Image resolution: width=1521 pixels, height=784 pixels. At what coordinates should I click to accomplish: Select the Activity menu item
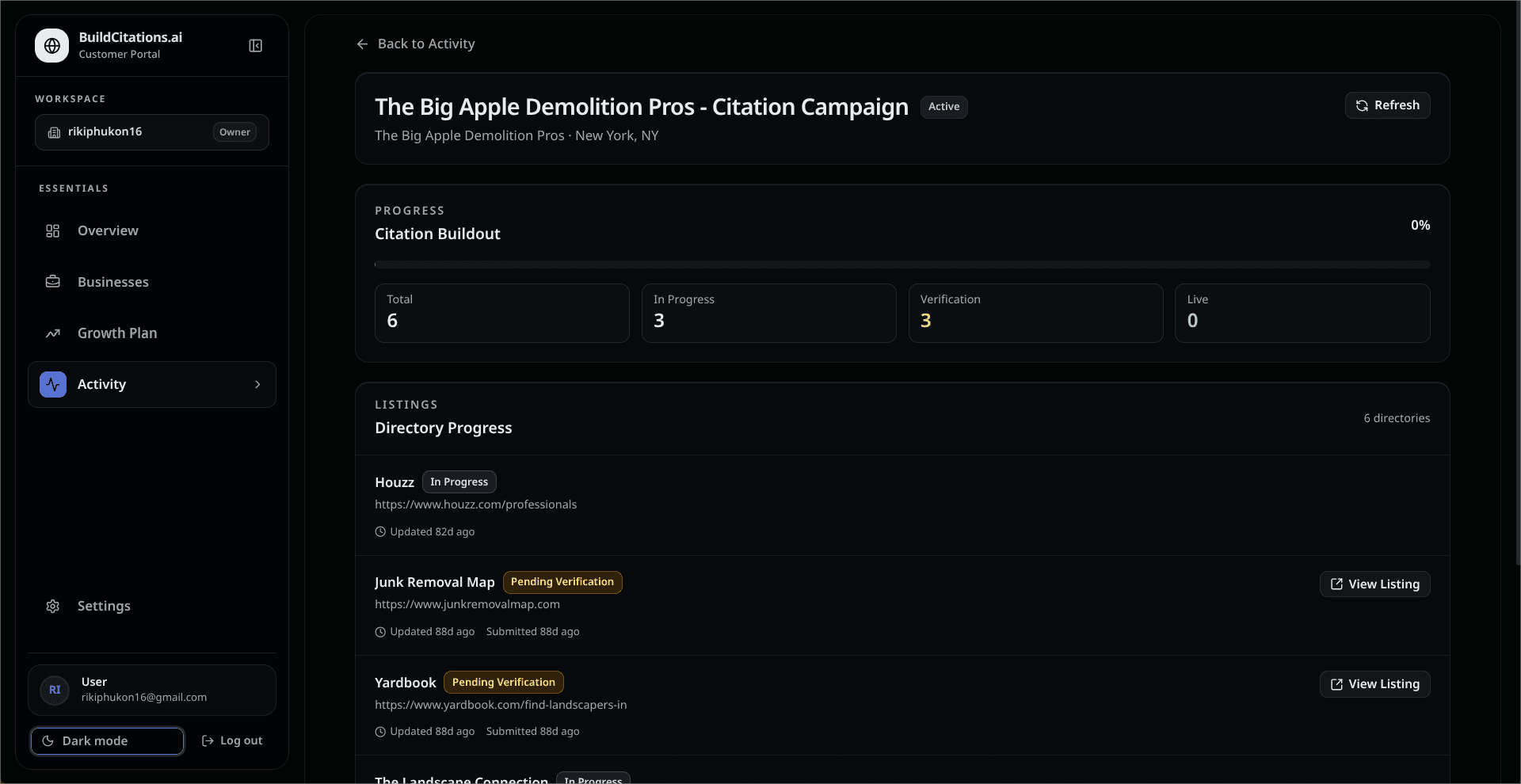[152, 385]
